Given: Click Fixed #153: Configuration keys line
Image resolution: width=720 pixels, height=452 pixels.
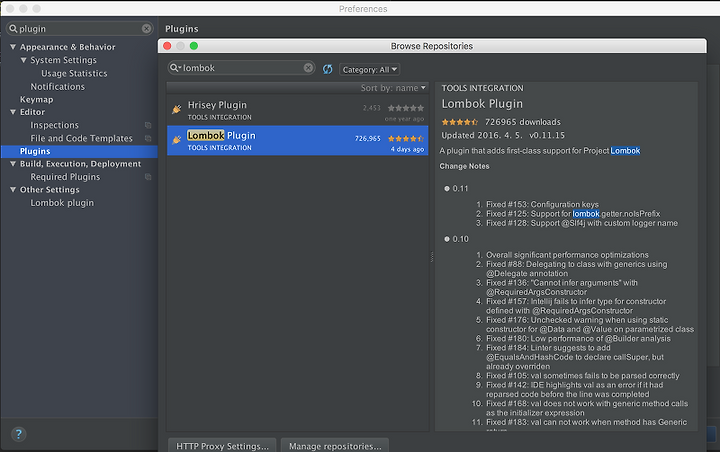Looking at the screenshot, I should [x=542, y=204].
